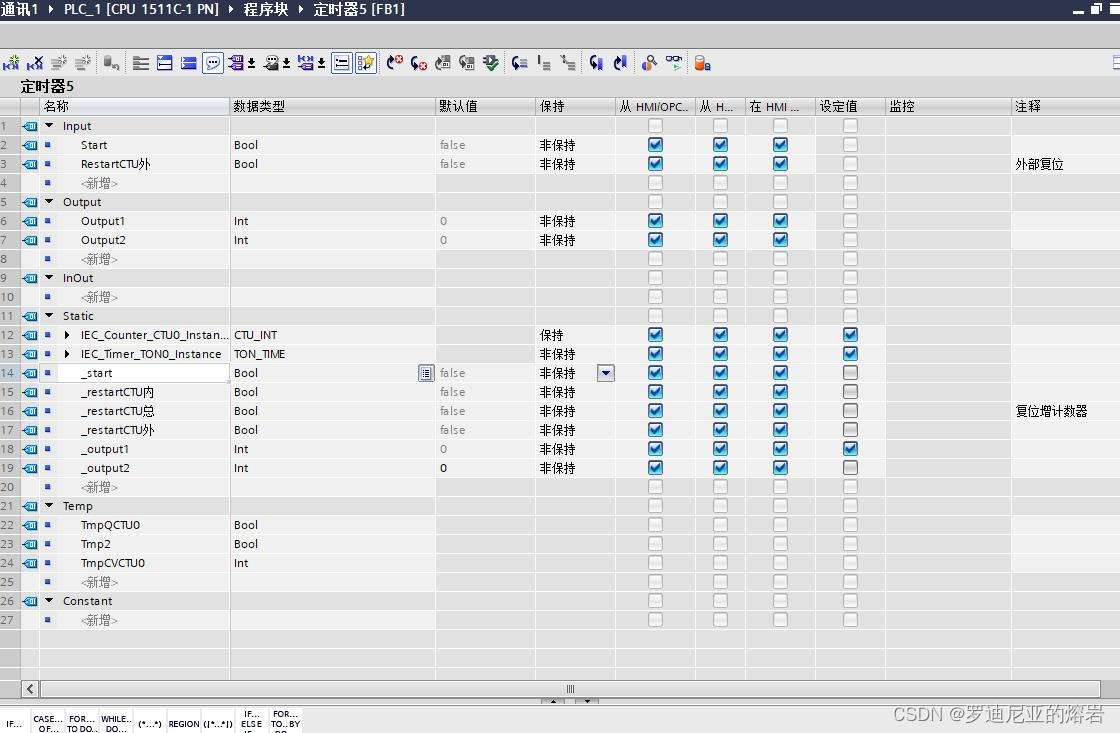Uncheck 设定值 checkbox for IEC_Counter_CTU0_Instance row

(x=850, y=334)
